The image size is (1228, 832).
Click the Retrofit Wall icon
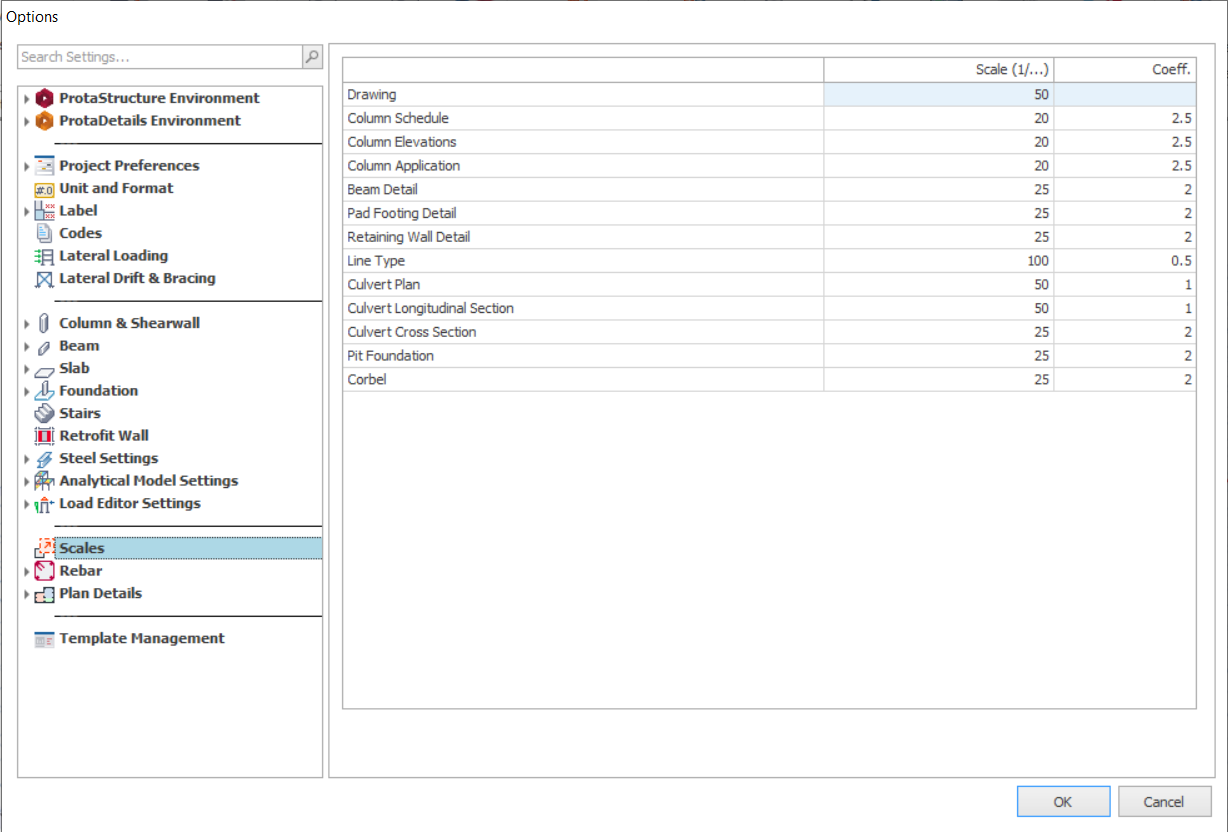[x=44, y=436]
